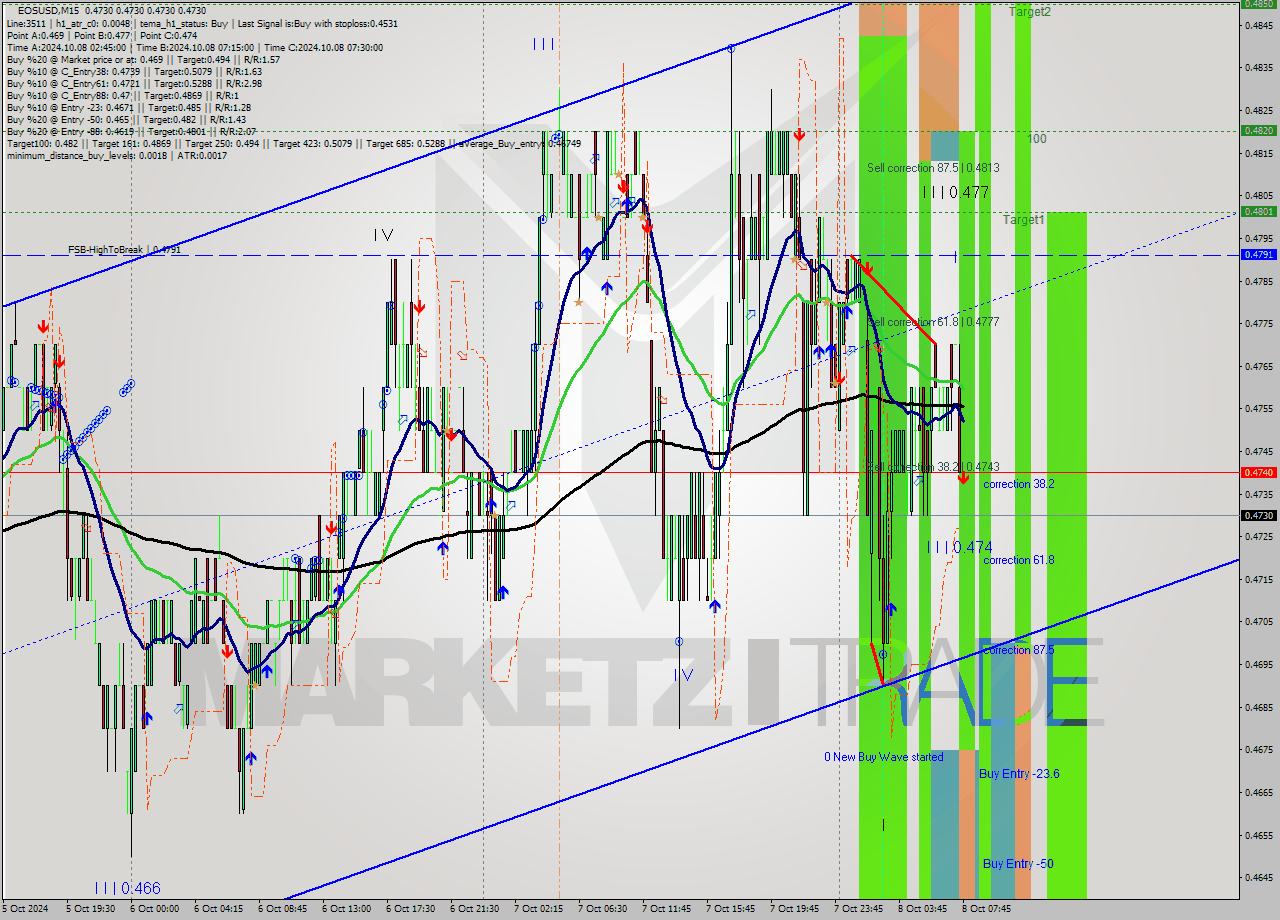Click the 0.4835 price axis label
The height and width of the screenshot is (920, 1280).
pyautogui.click(x=1257, y=68)
